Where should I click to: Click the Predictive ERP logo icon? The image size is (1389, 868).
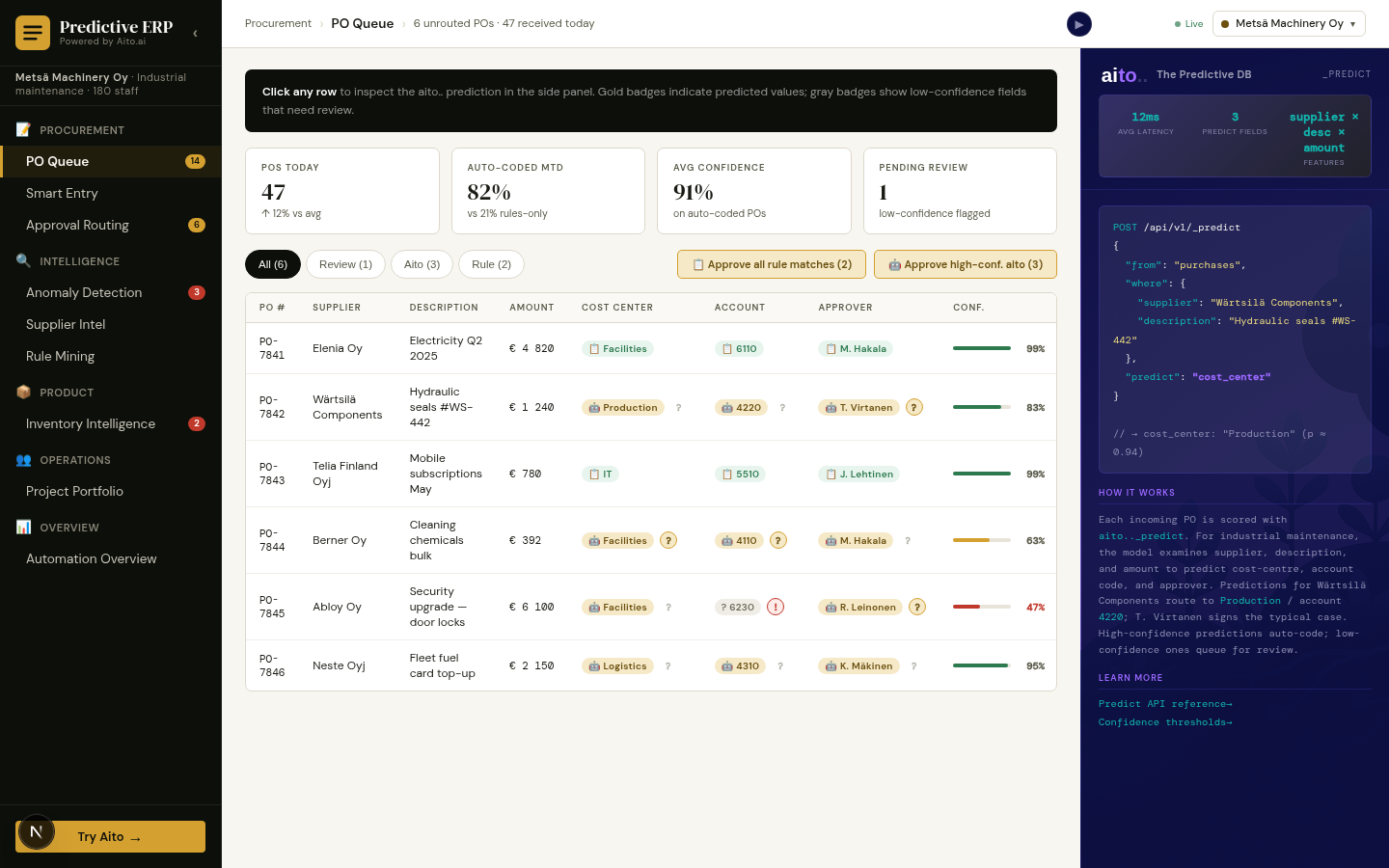pos(33,33)
